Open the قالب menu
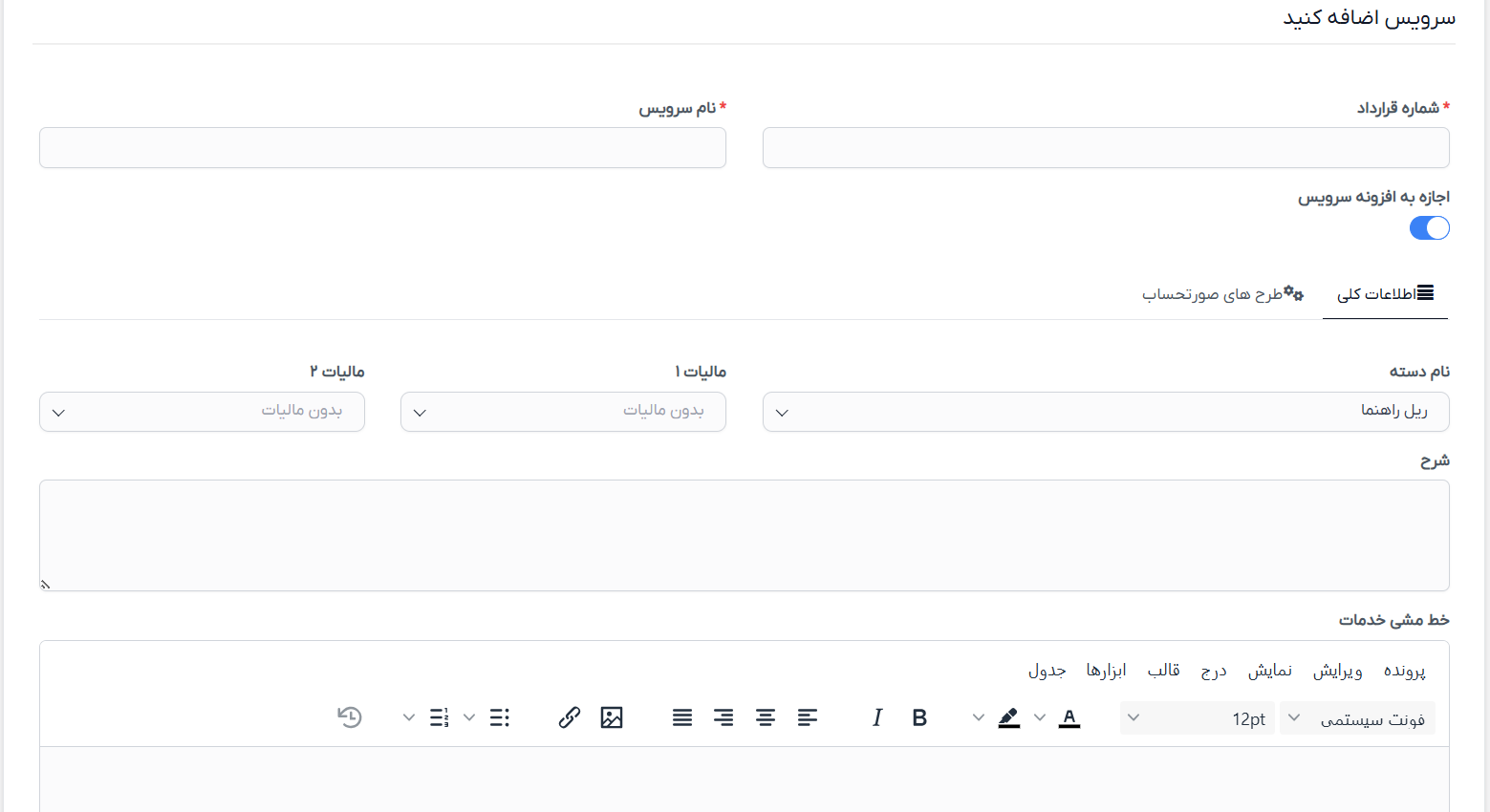1490x812 pixels. coord(1163,671)
